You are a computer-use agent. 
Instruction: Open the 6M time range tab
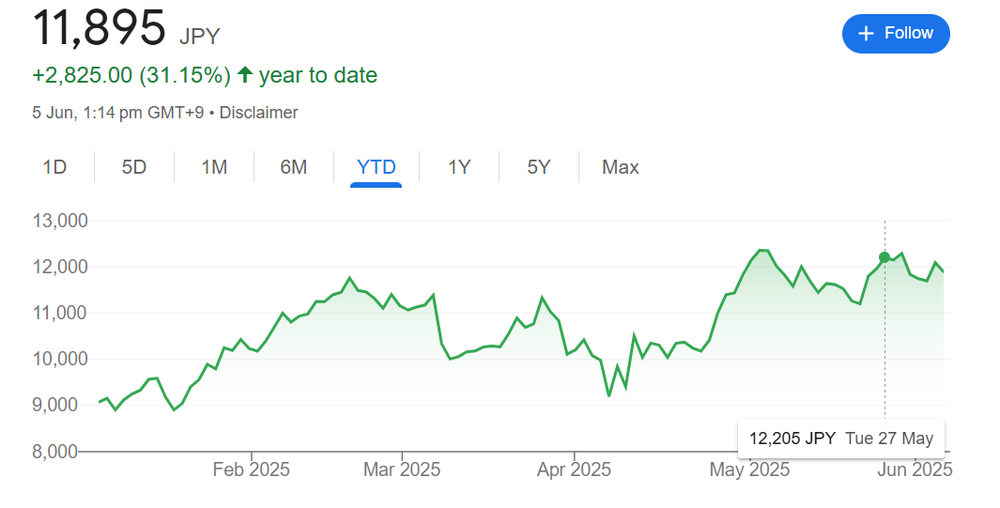tap(293, 167)
